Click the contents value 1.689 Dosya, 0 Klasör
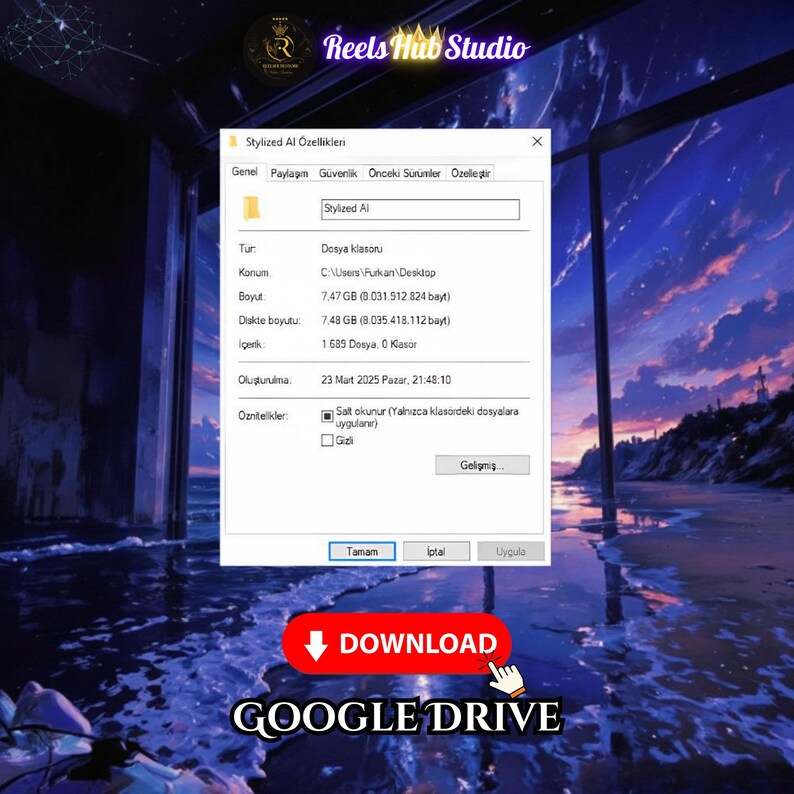 [x=369, y=344]
